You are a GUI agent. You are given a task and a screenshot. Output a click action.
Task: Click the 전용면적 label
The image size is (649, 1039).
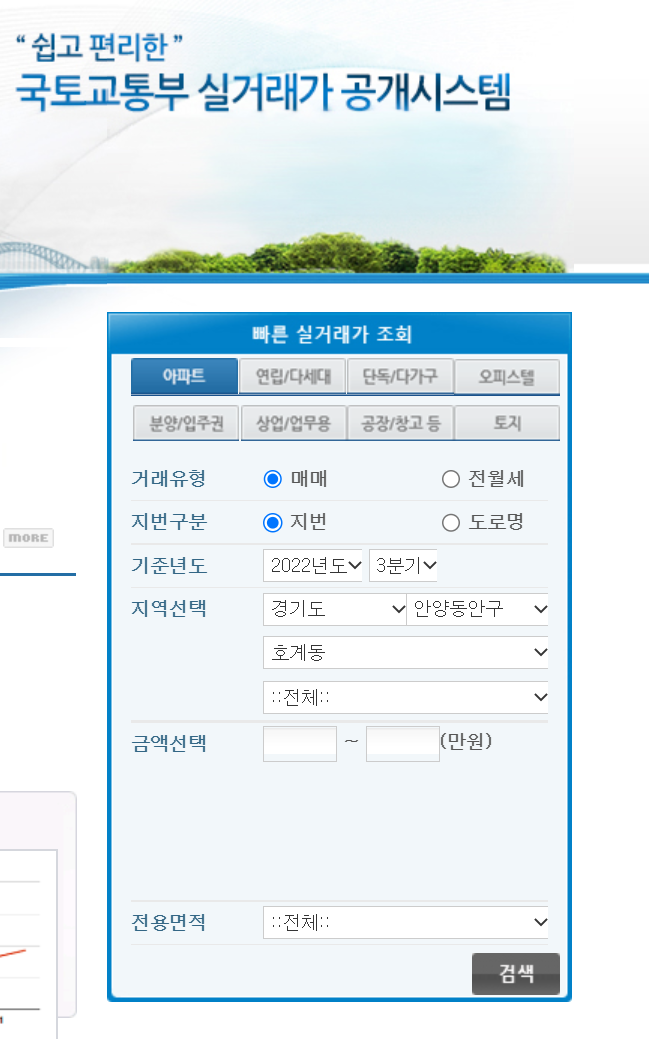[x=169, y=922]
